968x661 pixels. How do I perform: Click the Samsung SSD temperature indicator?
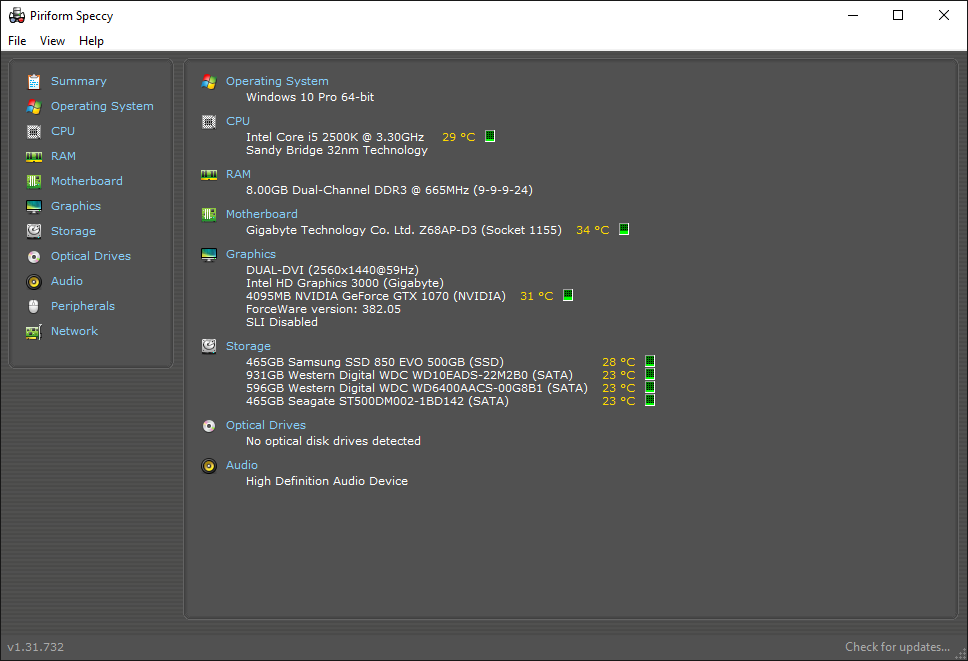[x=649, y=362]
